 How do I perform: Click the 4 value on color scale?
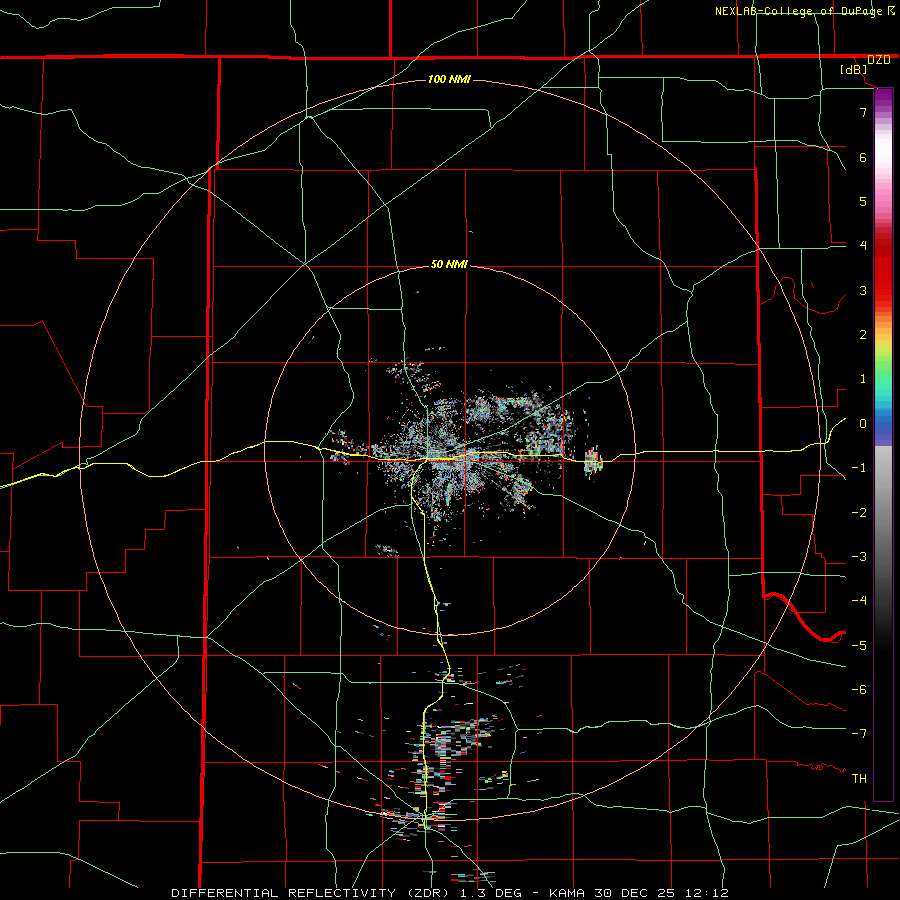point(863,246)
